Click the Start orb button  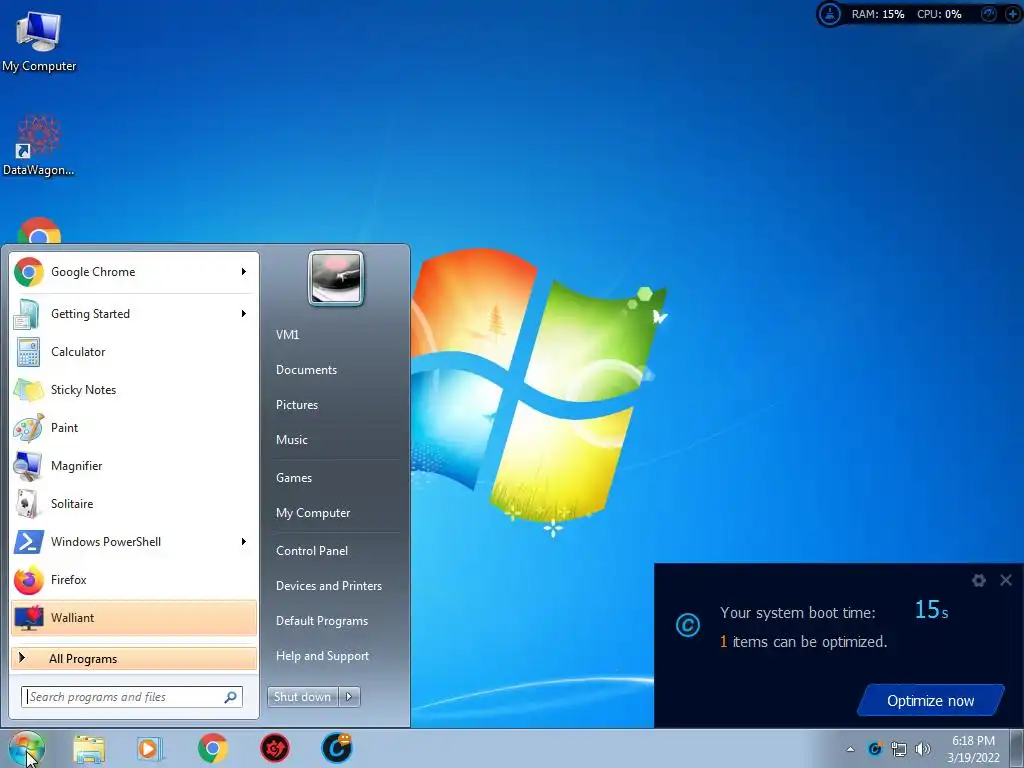point(26,748)
